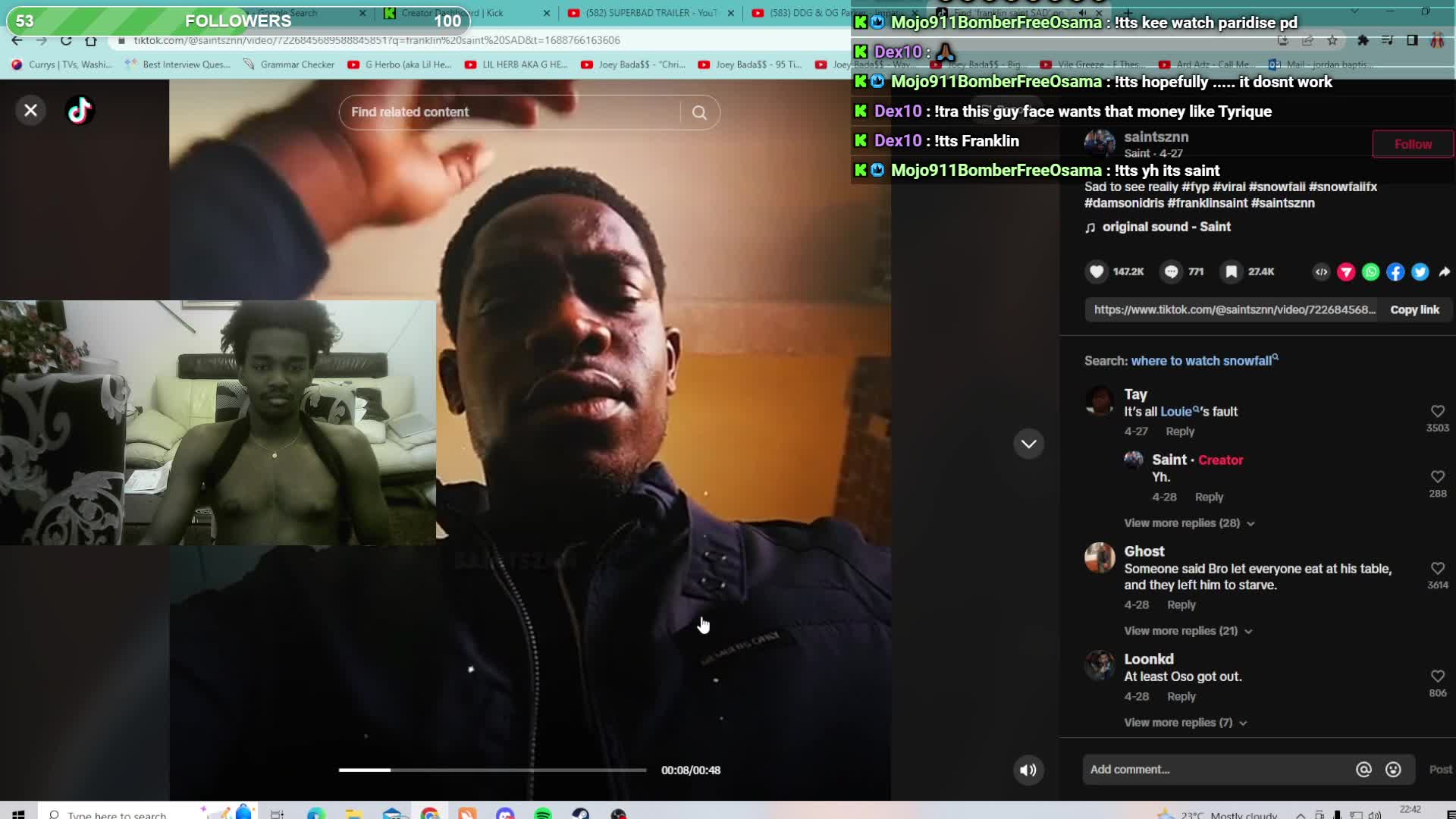
Task: Save video with bookmark icon
Action: point(1232,271)
